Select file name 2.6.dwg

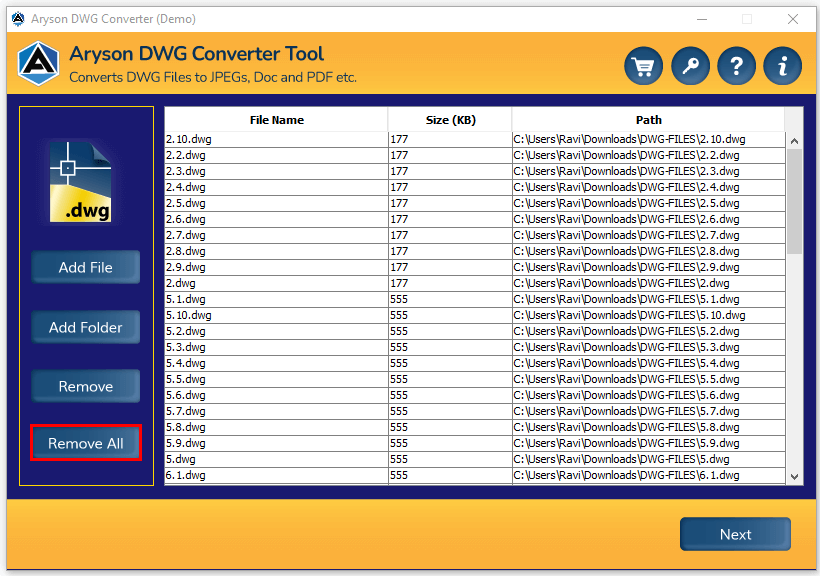tap(276, 219)
